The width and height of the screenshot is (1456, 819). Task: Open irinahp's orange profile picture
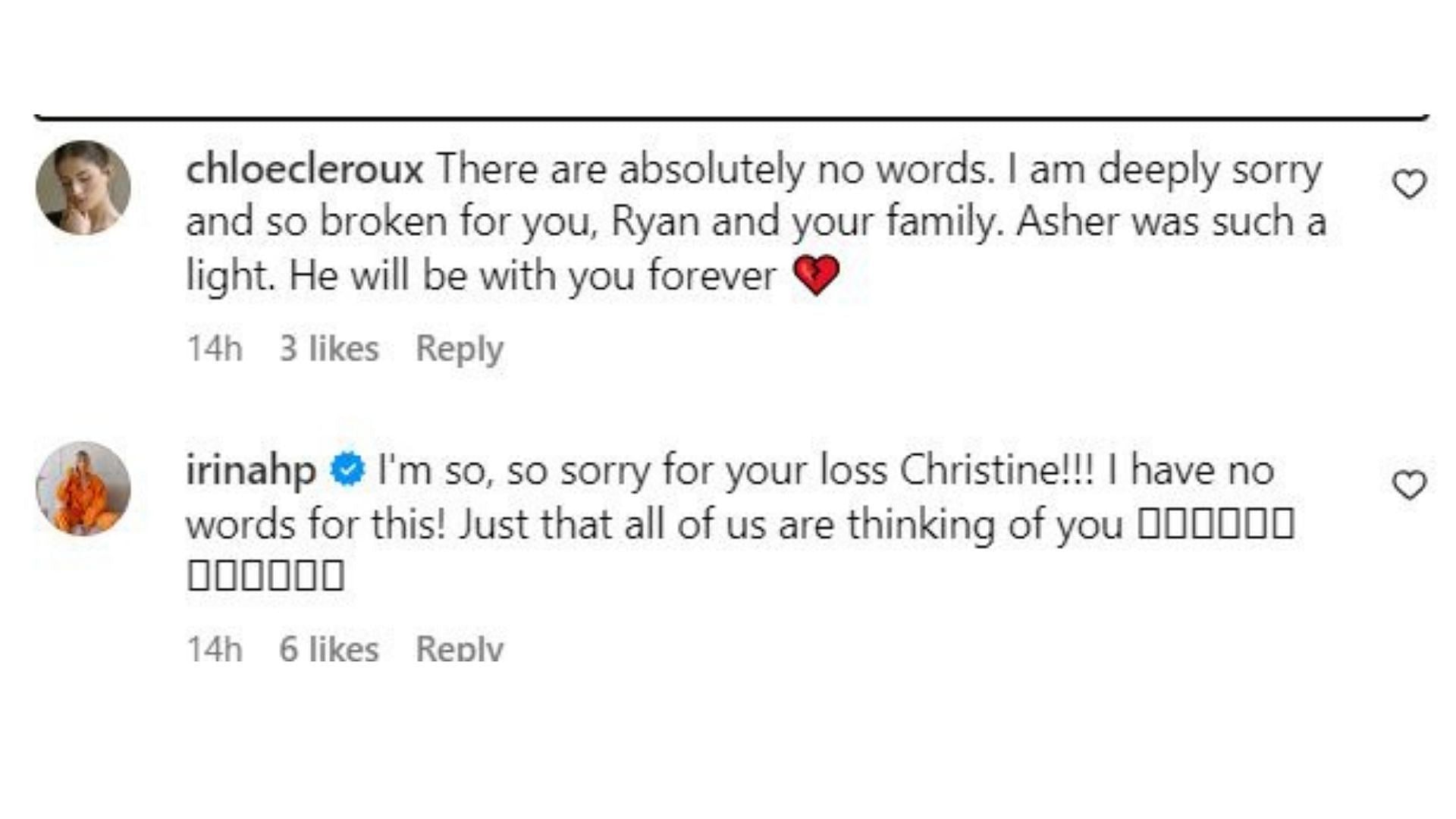83,488
